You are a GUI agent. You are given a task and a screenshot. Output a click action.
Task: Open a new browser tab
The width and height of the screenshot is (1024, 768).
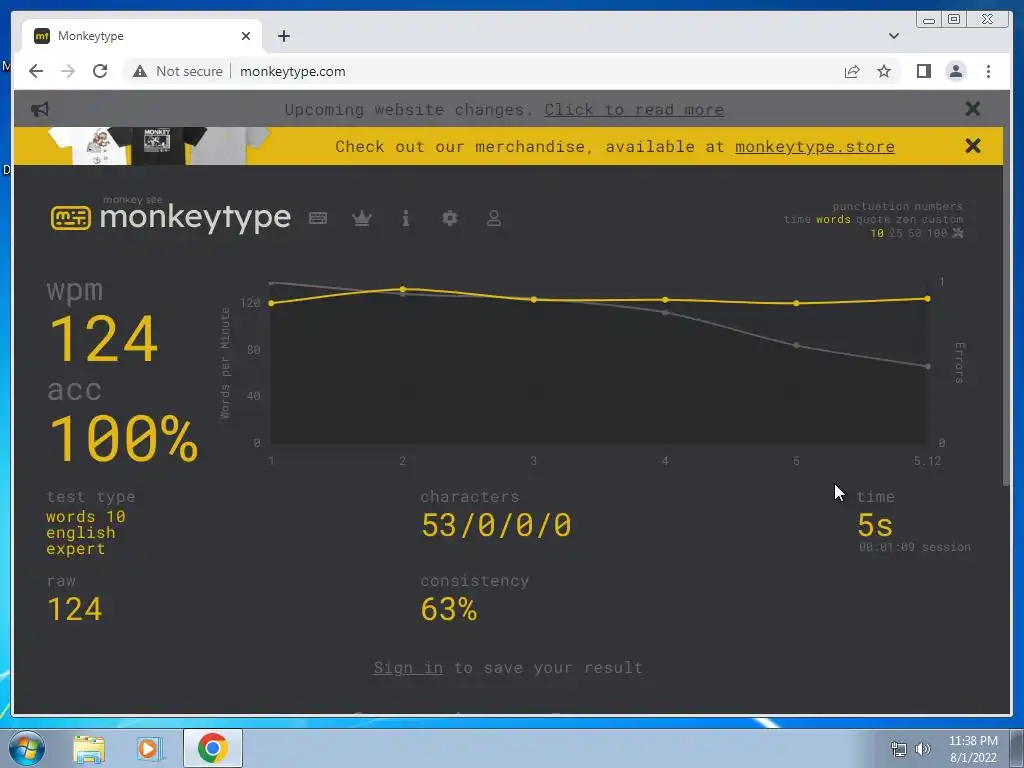[x=283, y=36]
